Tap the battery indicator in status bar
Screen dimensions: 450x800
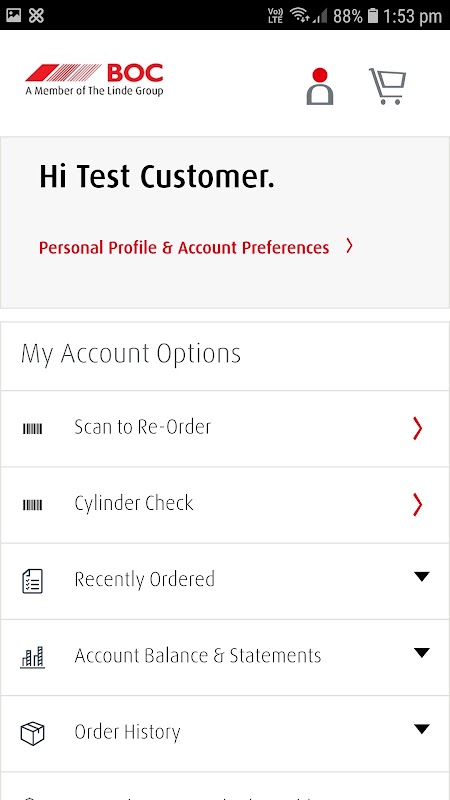pos(373,15)
